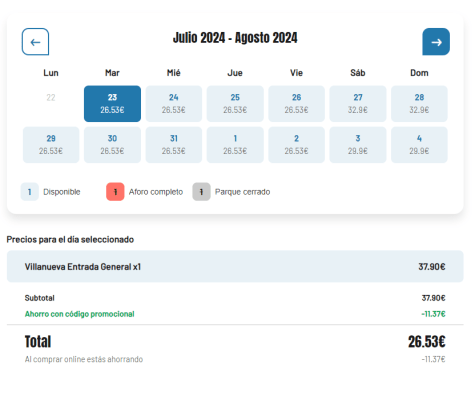Click the gray Parque cerrado swatch

click(x=201, y=192)
